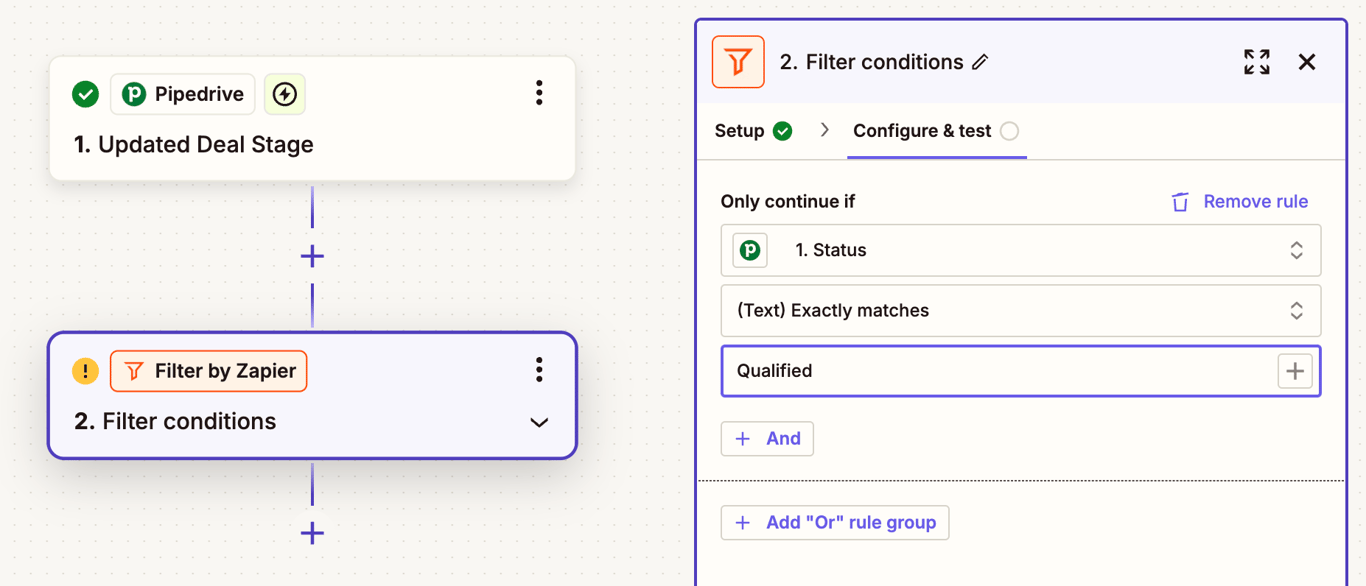The image size is (1366, 586).
Task: Open the (Text) Exactly matches condition dropdown
Action: click(x=1020, y=311)
